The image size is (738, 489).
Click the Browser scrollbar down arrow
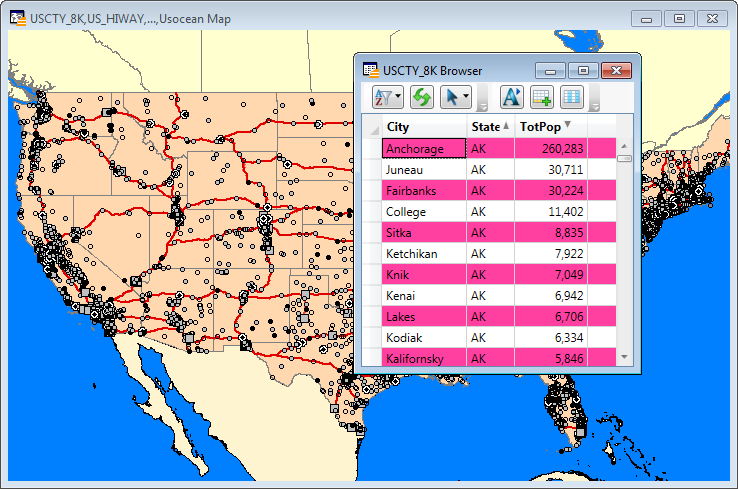[625, 357]
